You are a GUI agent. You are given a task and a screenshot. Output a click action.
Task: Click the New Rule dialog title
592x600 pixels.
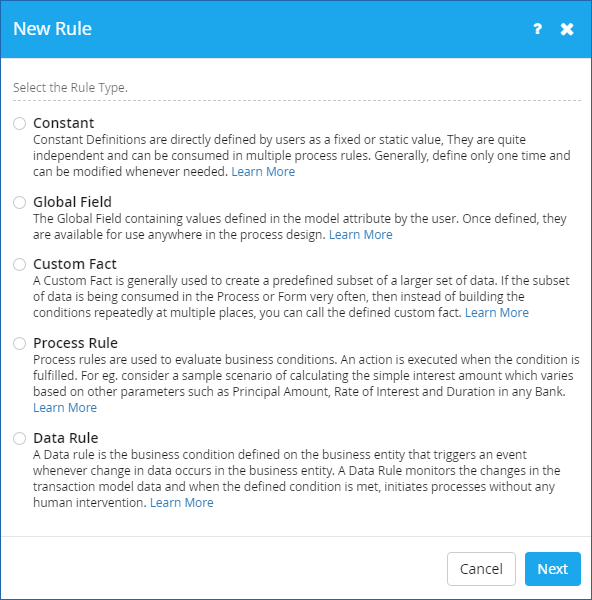point(52,29)
